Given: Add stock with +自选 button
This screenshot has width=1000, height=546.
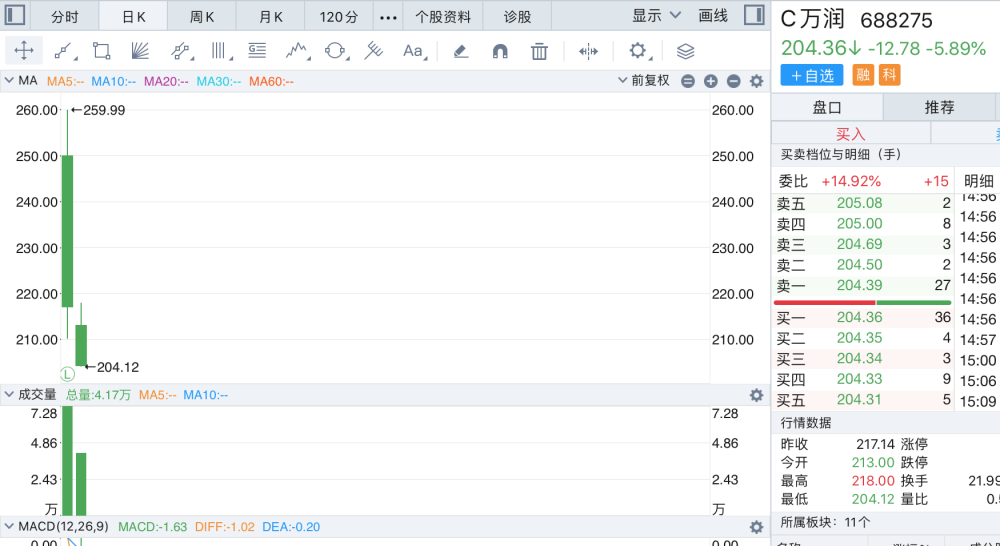Looking at the screenshot, I should point(812,75).
